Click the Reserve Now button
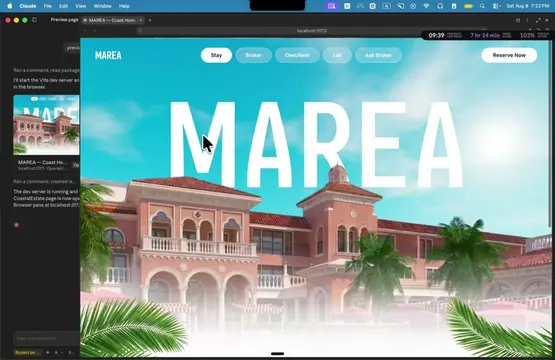This screenshot has width=555, height=360. pos(509,55)
